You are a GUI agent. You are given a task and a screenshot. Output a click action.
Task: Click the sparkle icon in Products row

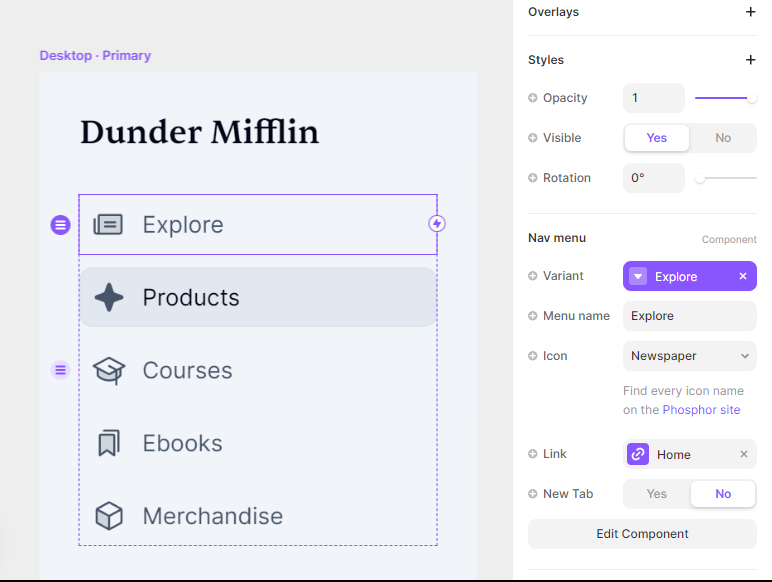click(109, 297)
